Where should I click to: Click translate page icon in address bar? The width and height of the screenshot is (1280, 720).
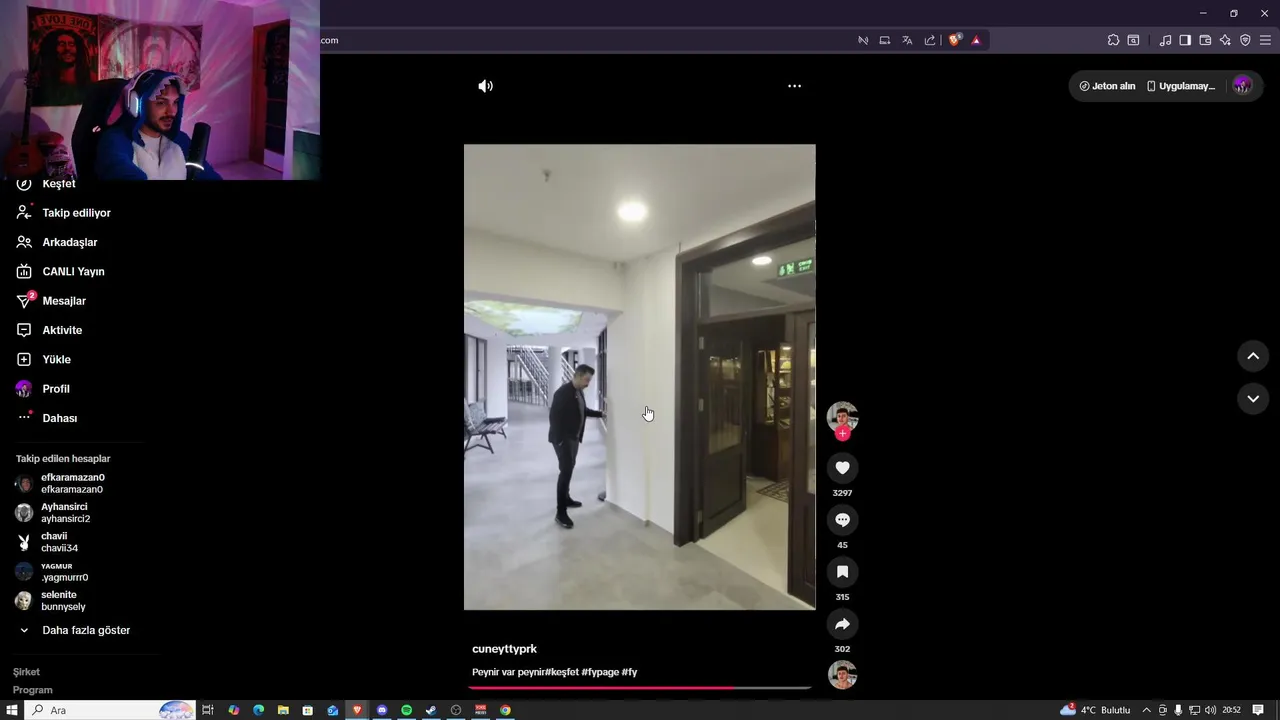[907, 40]
